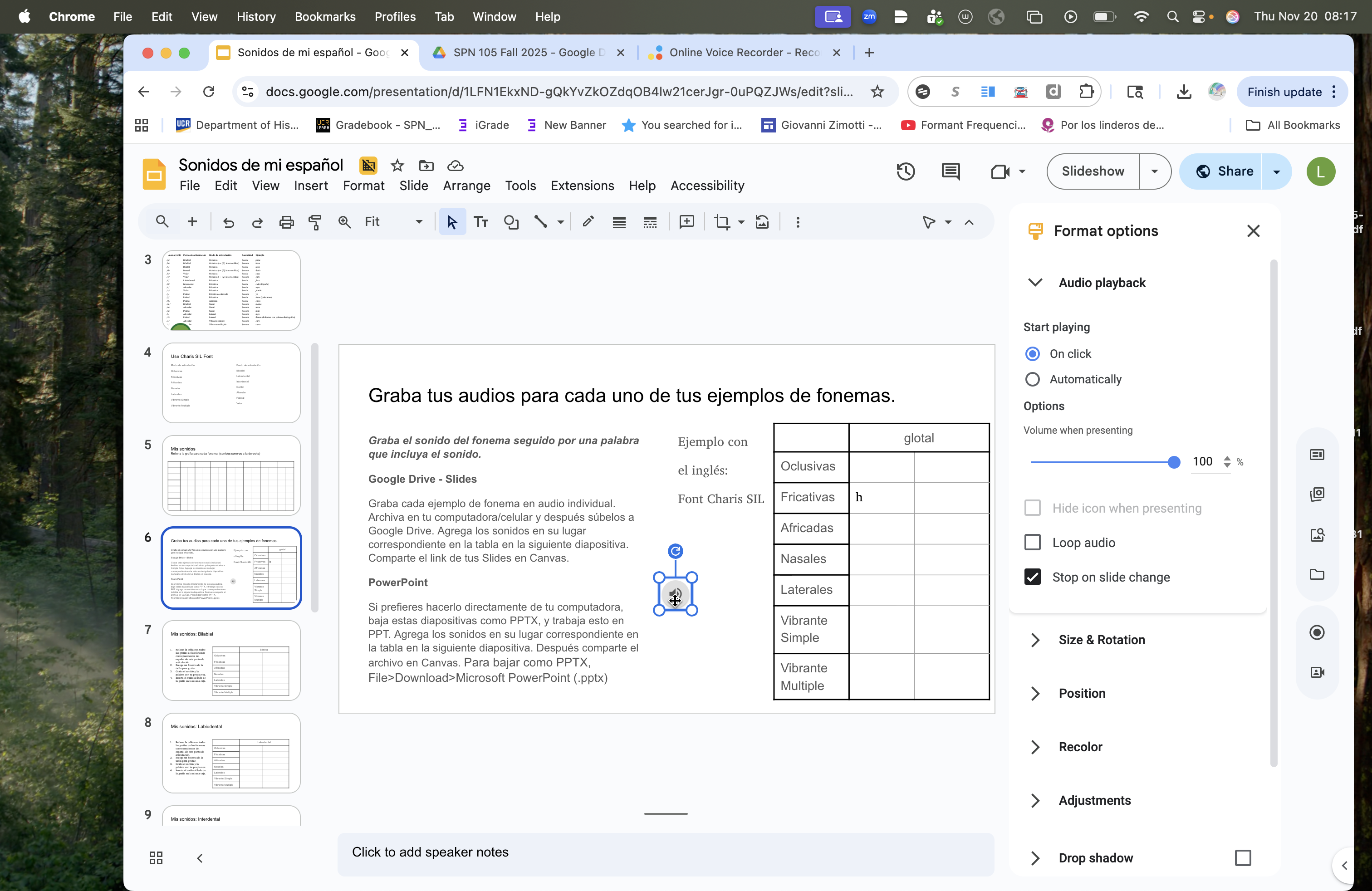Viewport: 1372px width, 891px height.
Task: Open the Wi-Fi menu in the menu bar
Action: click(1141, 16)
